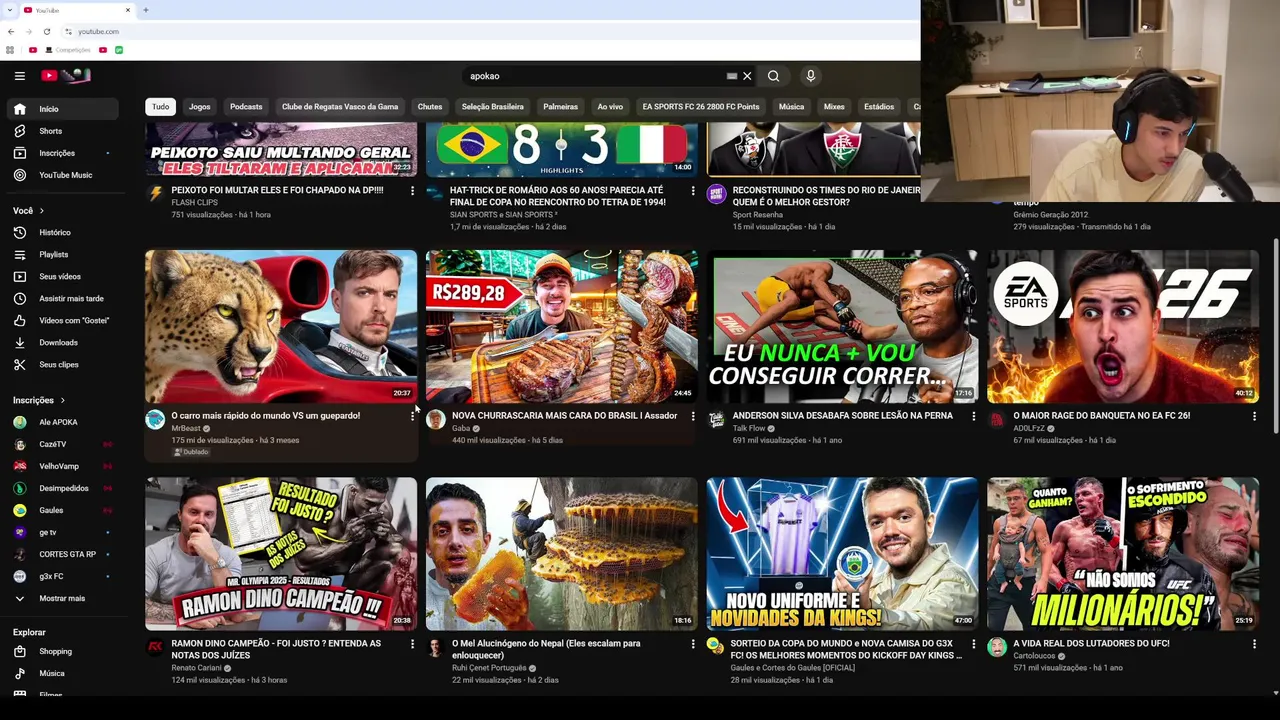Click the page vertical scrollbar
Viewport: 1280px width, 720px height.
click(1275, 335)
